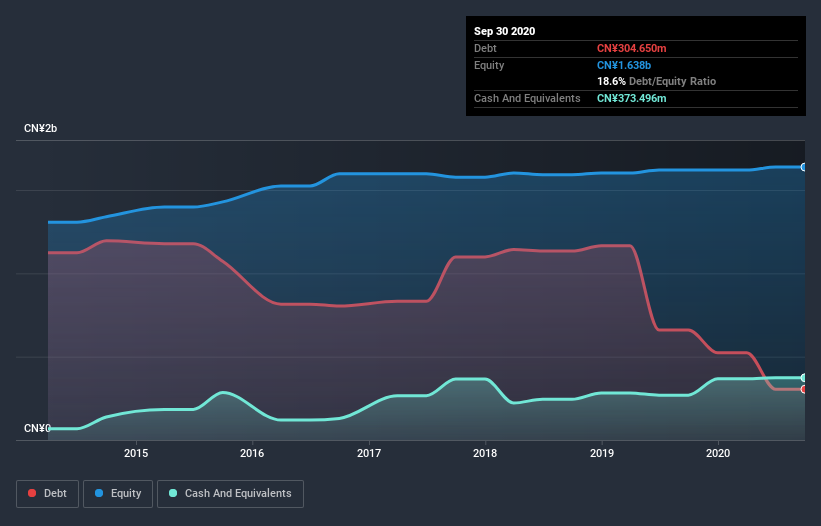The image size is (821, 526).
Task: Click the CN¥373.496m cash value
Action: point(631,98)
